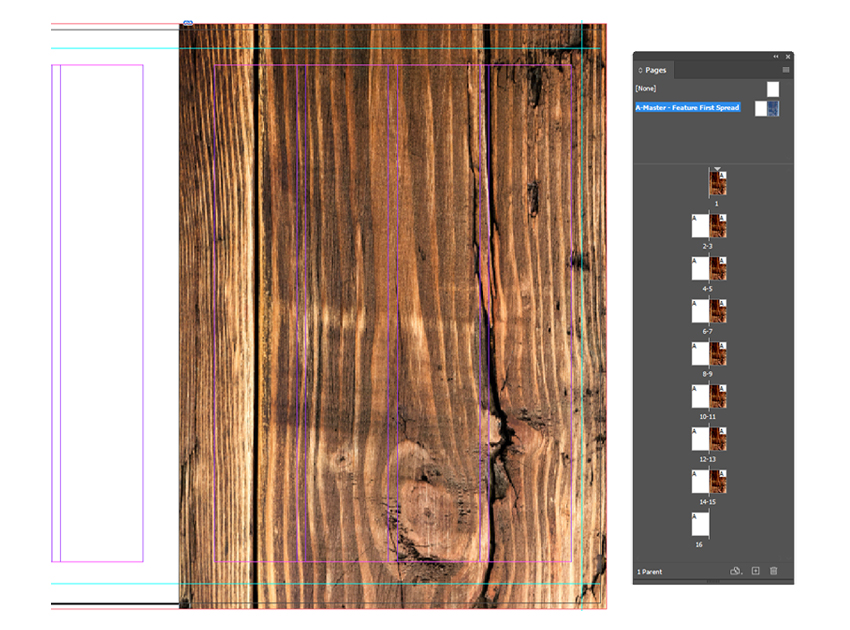Image resolution: width=850 pixels, height=630 pixels.
Task: Close the Pages panel
Action: (788, 56)
